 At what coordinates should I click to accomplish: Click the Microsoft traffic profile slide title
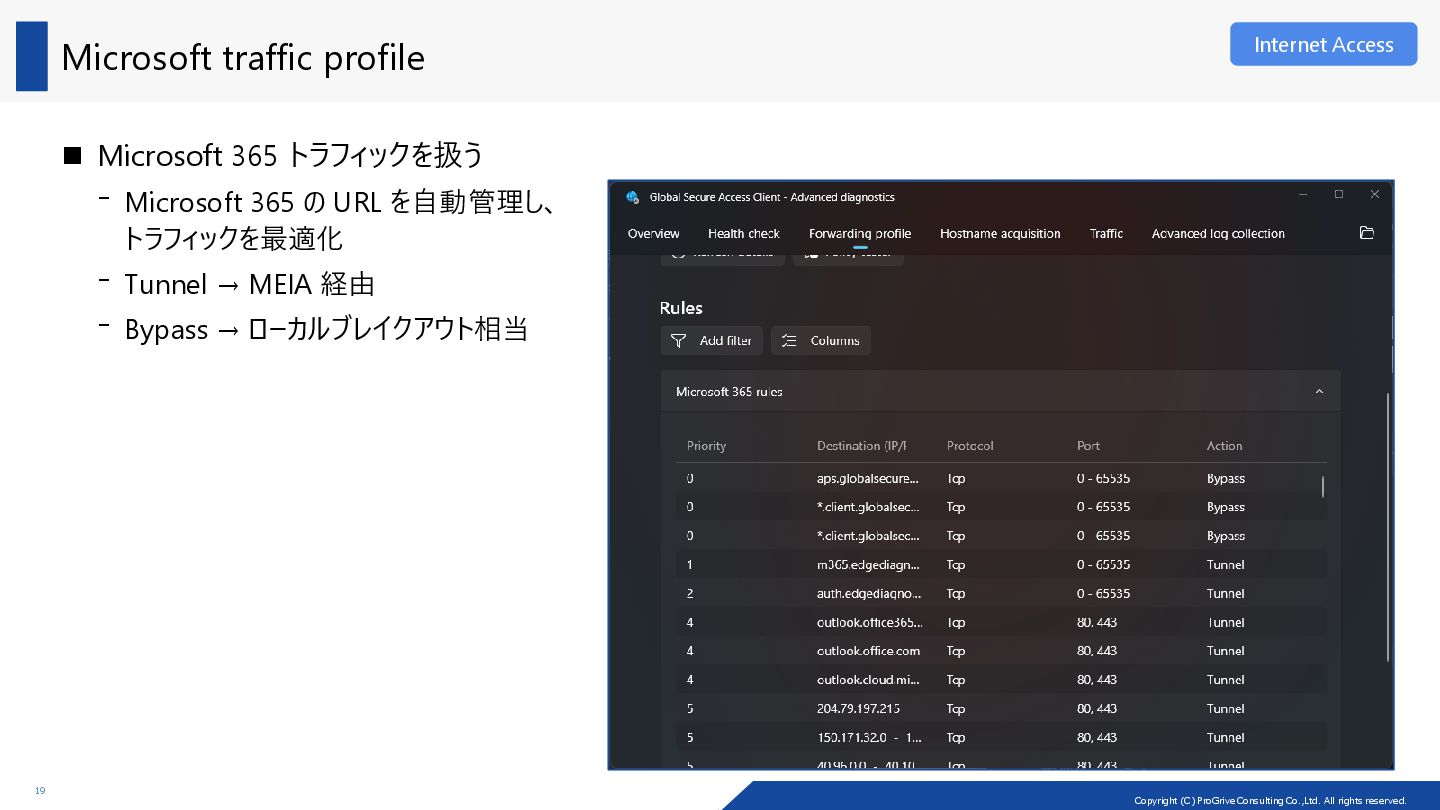tap(243, 57)
